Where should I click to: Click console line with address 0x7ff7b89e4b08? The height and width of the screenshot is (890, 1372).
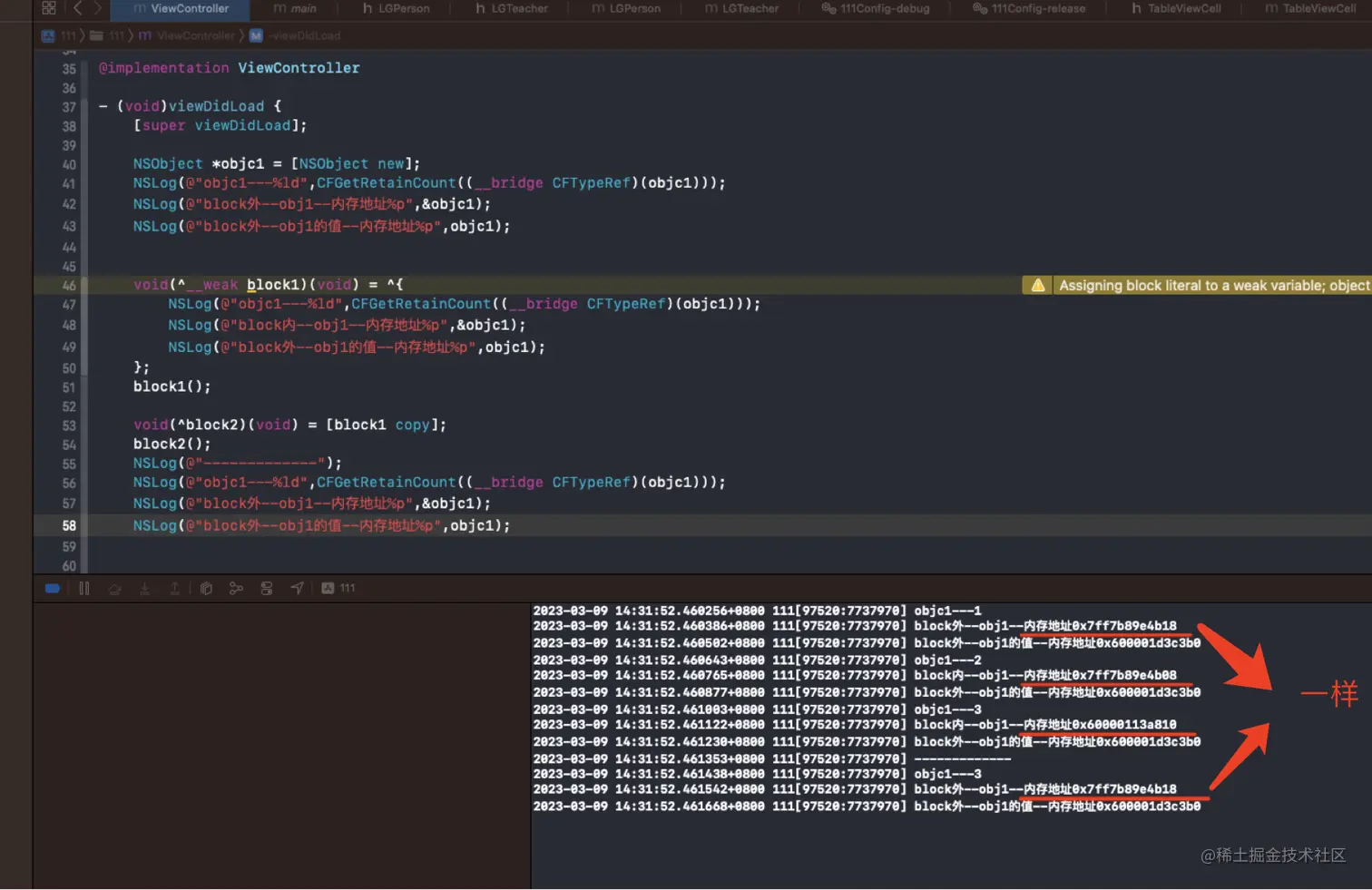pos(855,675)
